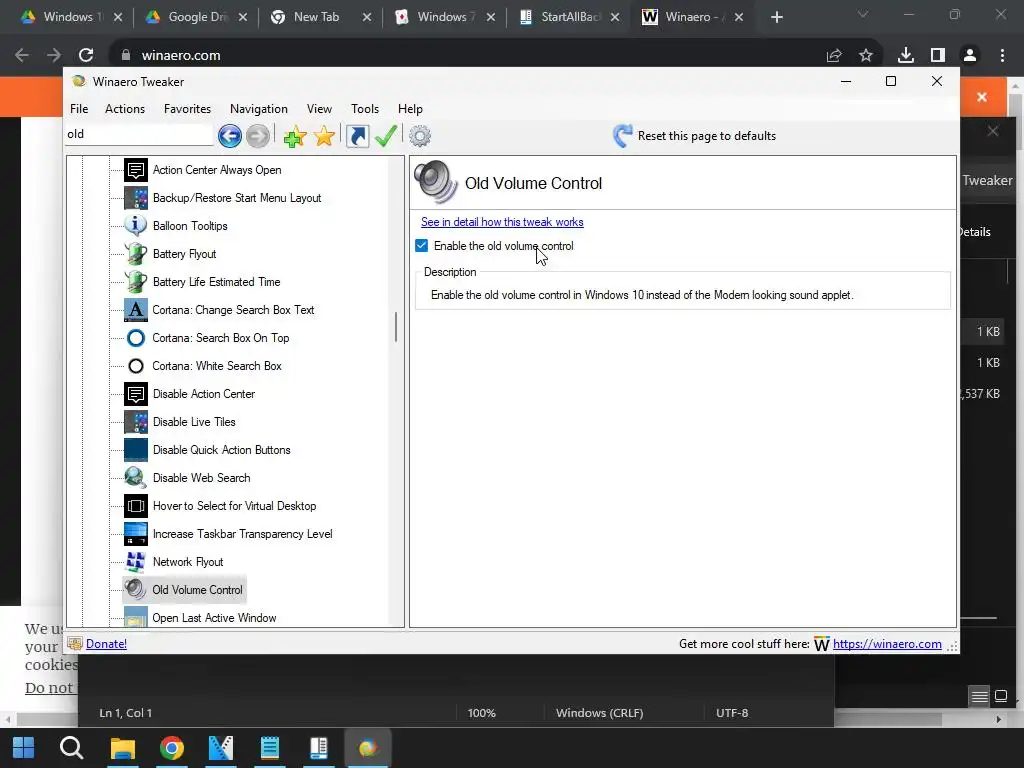Viewport: 1024px width, 768px height.
Task: Open the File menu
Action: click(x=79, y=109)
